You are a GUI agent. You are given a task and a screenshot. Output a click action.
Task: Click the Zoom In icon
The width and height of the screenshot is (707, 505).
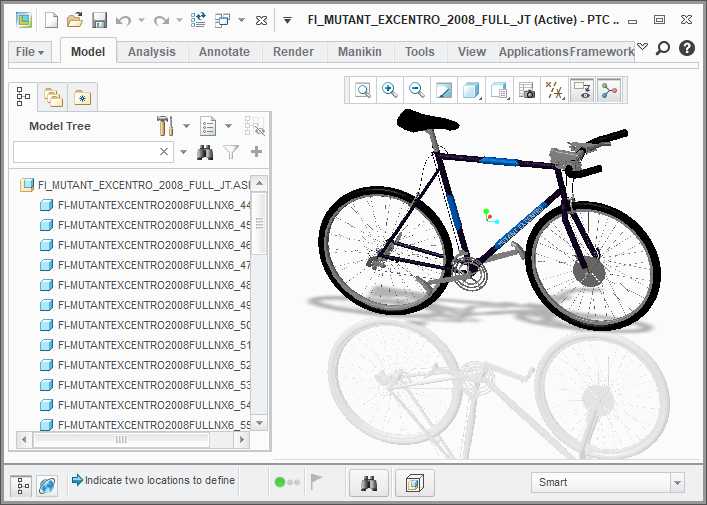(x=390, y=90)
